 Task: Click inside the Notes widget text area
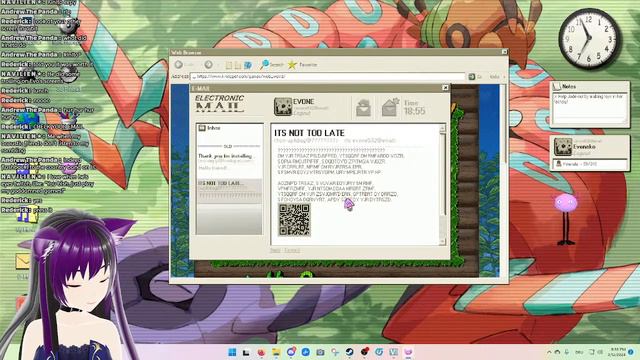point(589,108)
